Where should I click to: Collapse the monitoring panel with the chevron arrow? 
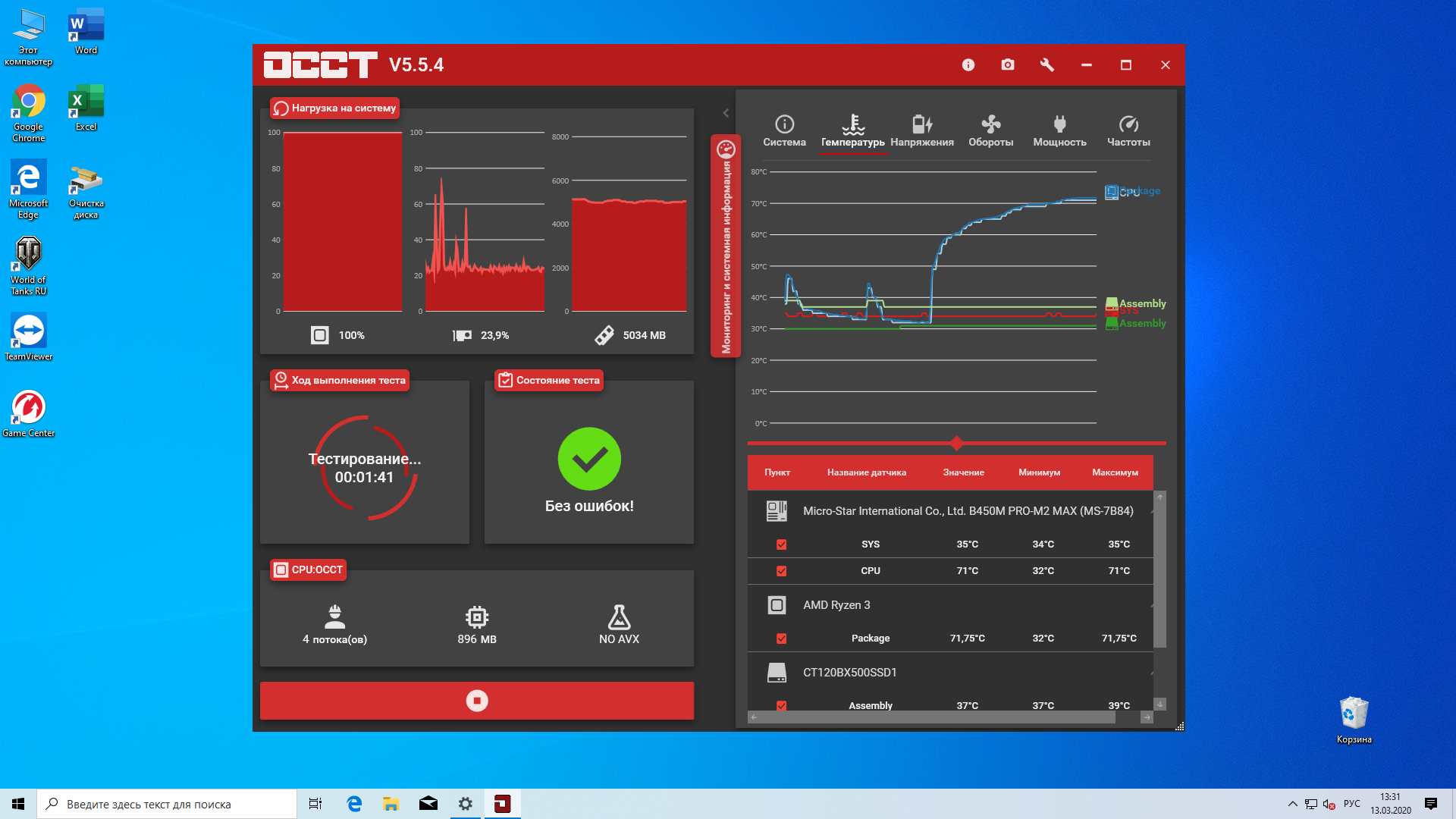click(726, 113)
